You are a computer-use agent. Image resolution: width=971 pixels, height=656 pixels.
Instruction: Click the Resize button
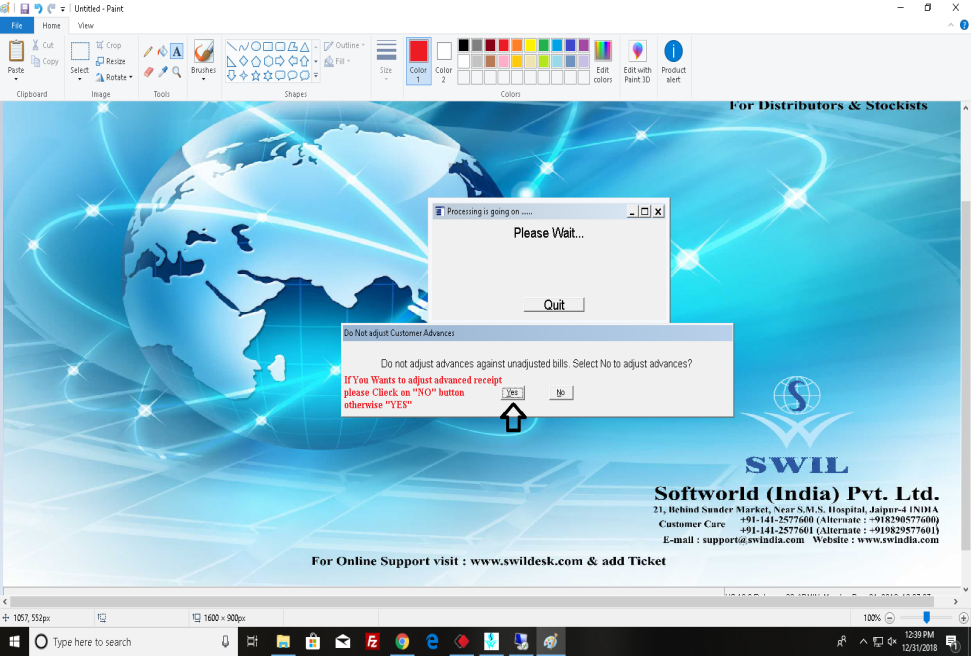coord(111,61)
